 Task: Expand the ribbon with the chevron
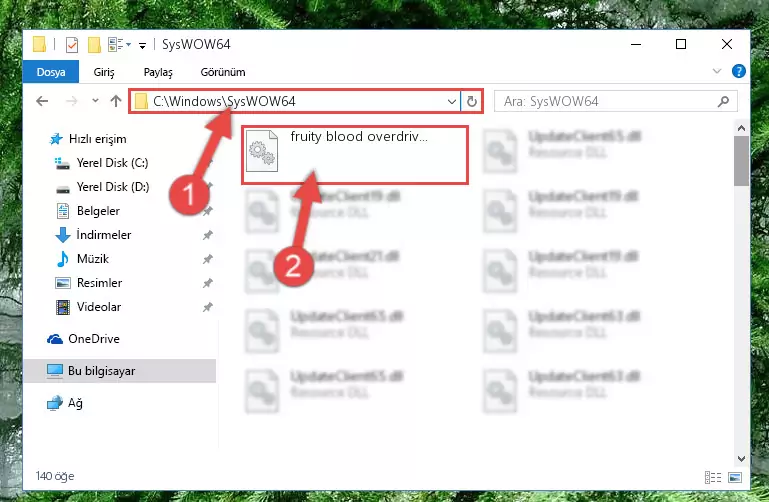[x=717, y=71]
